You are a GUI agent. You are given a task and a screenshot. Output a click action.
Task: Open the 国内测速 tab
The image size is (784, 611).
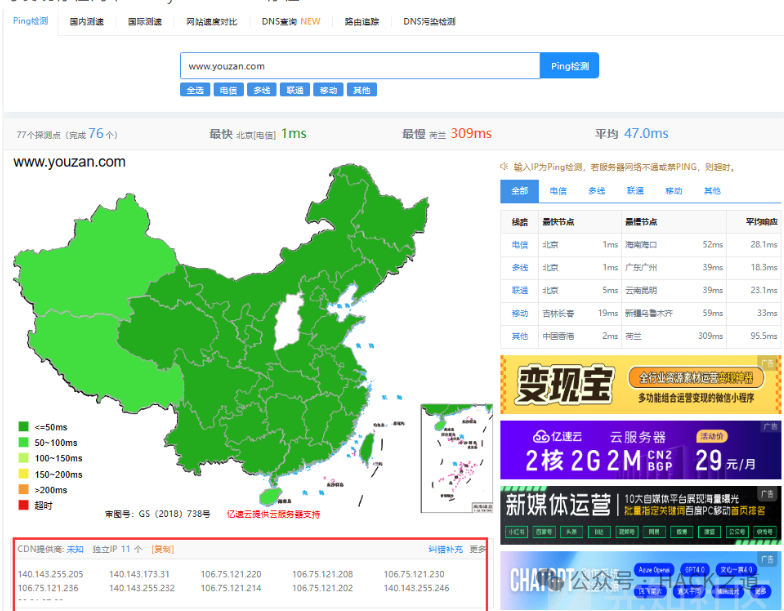pyautogui.click(x=86, y=22)
